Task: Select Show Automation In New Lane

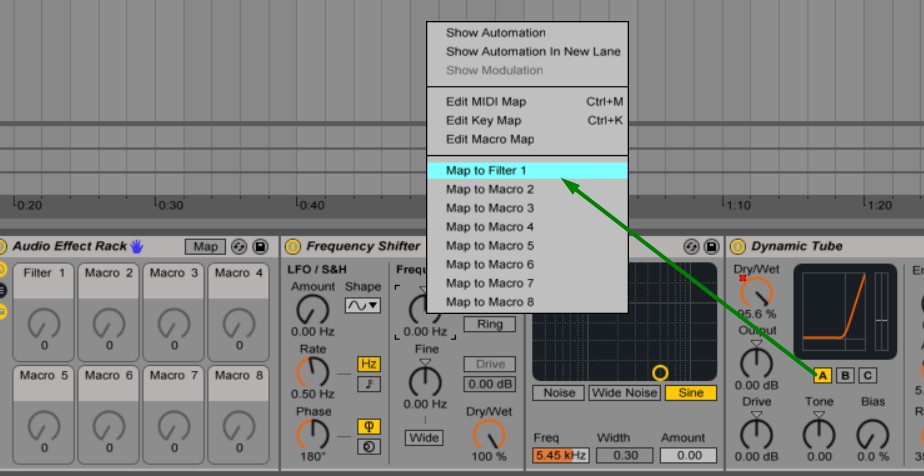Action: (x=533, y=52)
